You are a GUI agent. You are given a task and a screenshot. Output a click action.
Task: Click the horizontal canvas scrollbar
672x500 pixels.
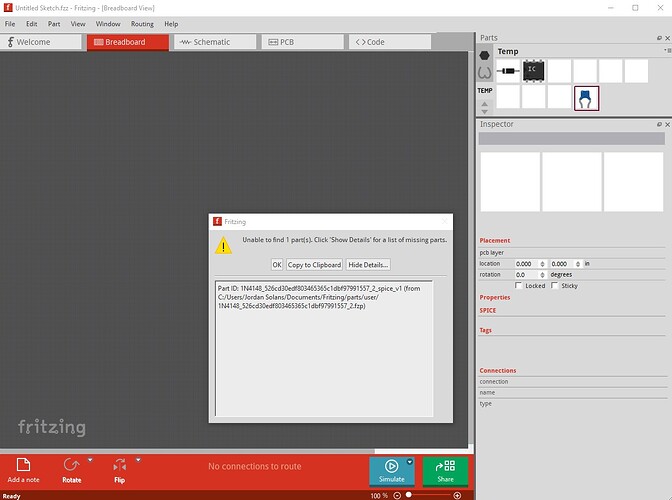tap(187, 451)
